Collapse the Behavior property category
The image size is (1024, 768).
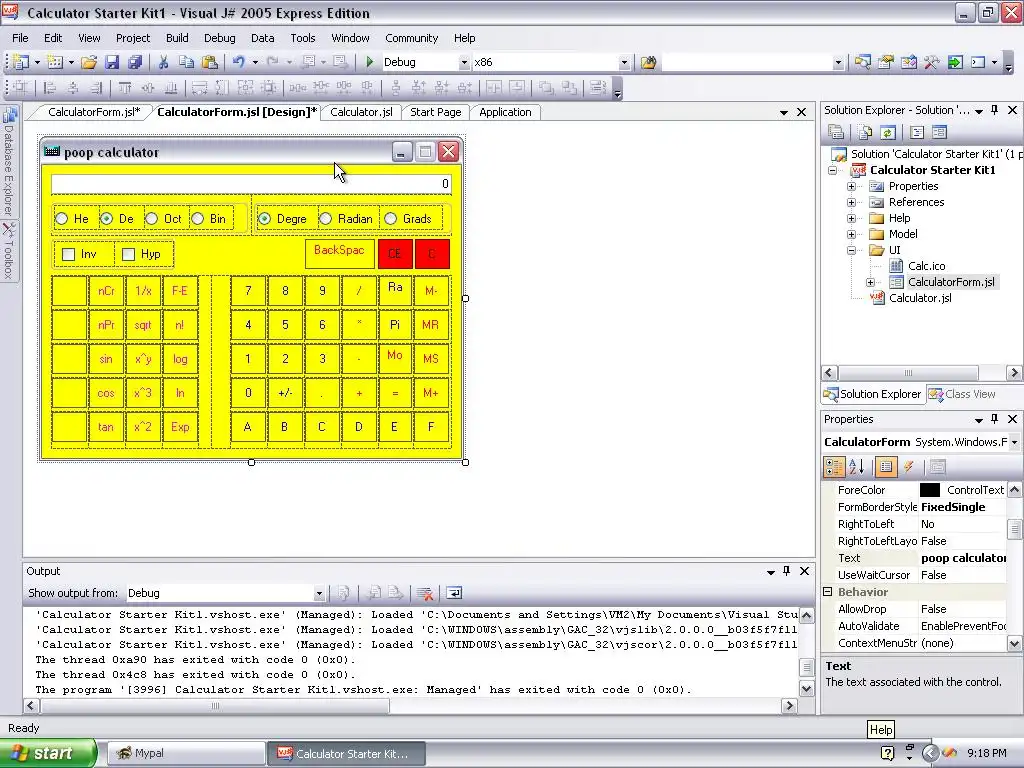828,592
